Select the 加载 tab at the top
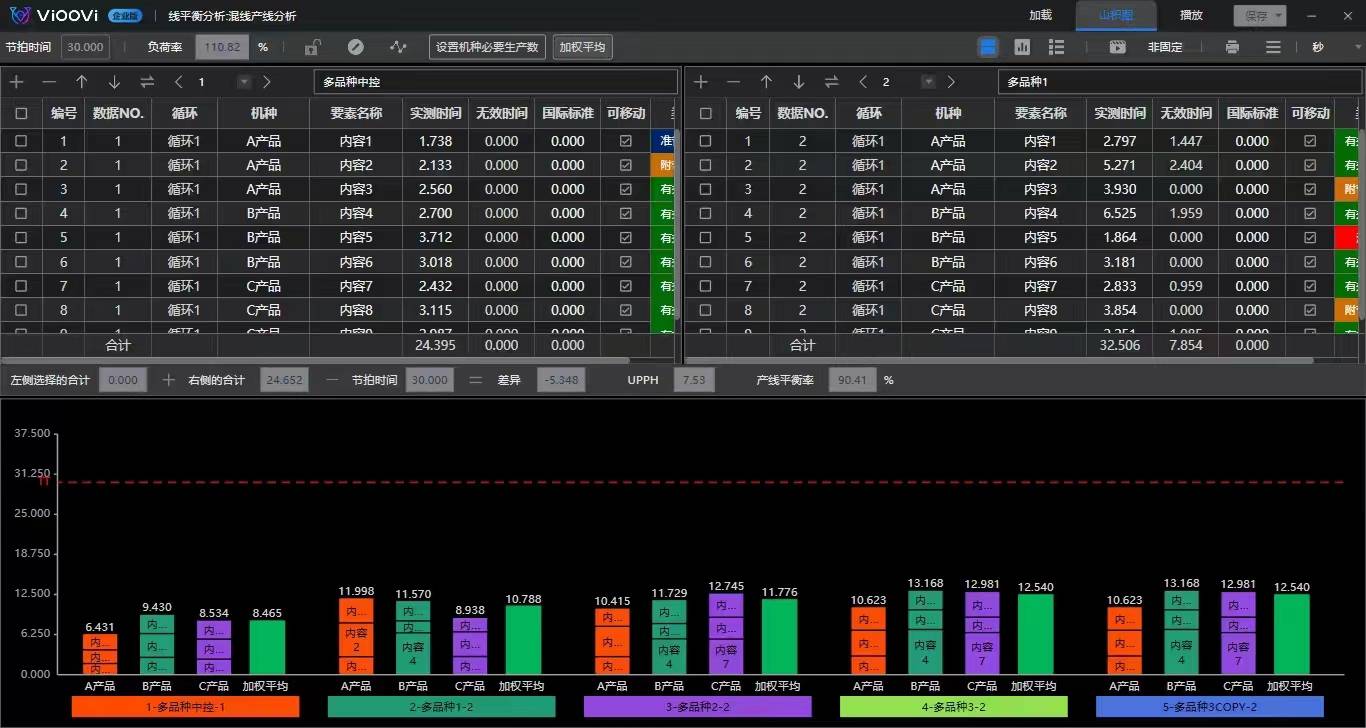This screenshot has height=728, width=1366. [1040, 15]
